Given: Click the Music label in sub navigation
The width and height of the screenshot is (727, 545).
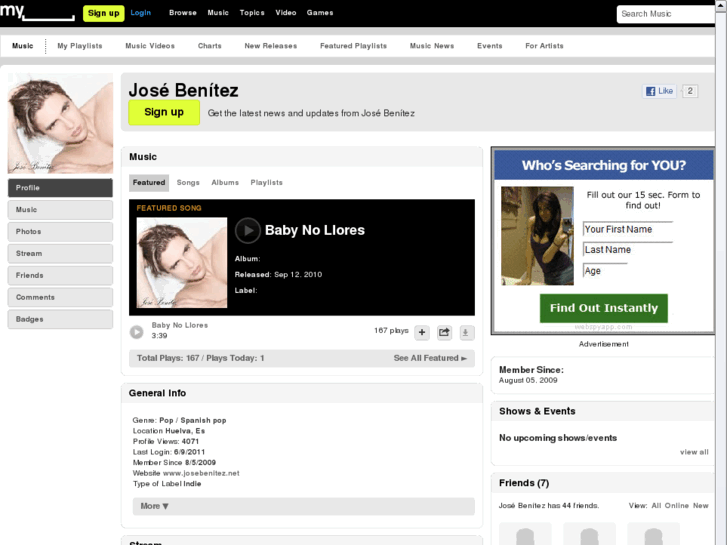Looking at the screenshot, I should (23, 46).
